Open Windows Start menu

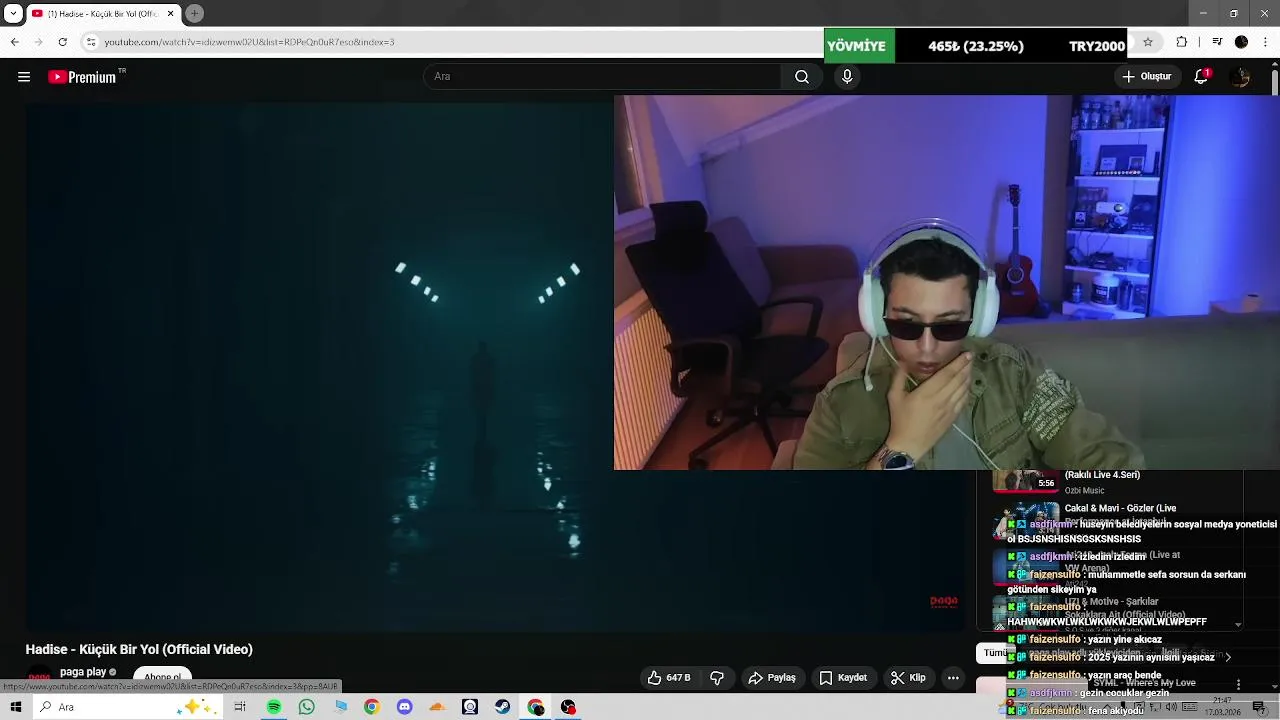pyautogui.click(x=16, y=707)
